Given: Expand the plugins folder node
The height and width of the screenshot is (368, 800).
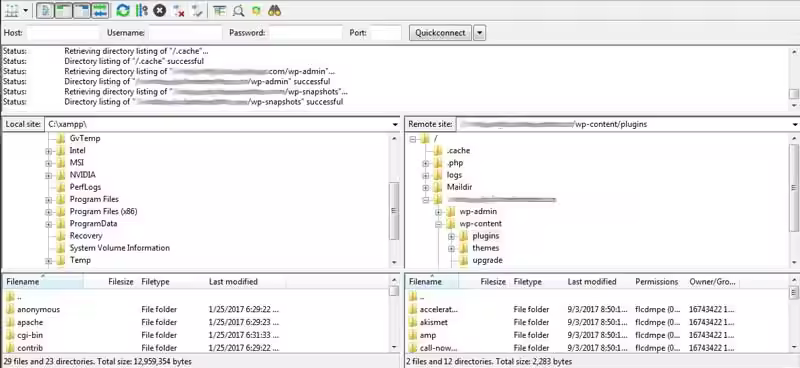Looking at the screenshot, I should (451, 236).
